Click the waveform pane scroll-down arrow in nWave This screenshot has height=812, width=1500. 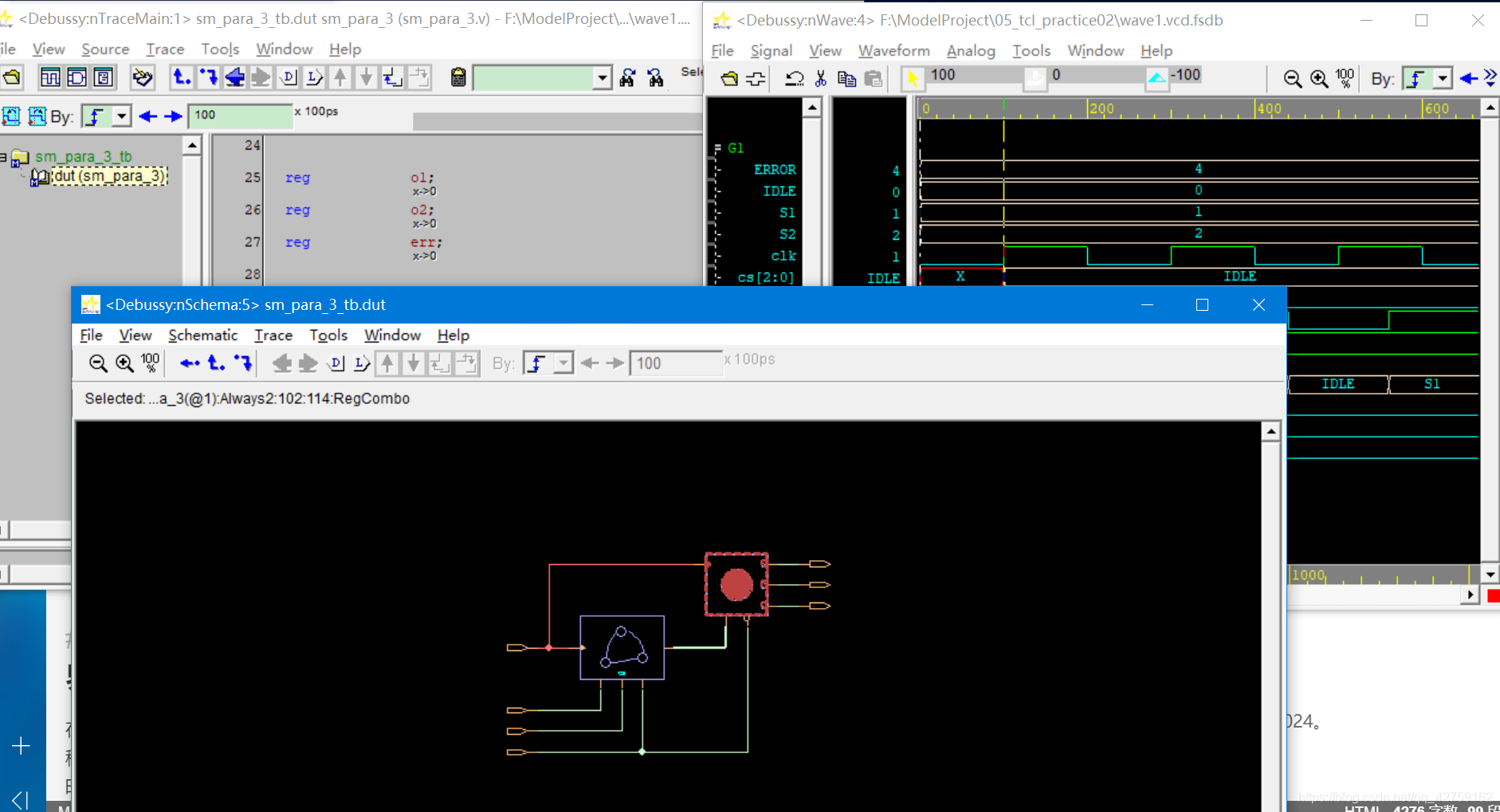coord(1490,574)
